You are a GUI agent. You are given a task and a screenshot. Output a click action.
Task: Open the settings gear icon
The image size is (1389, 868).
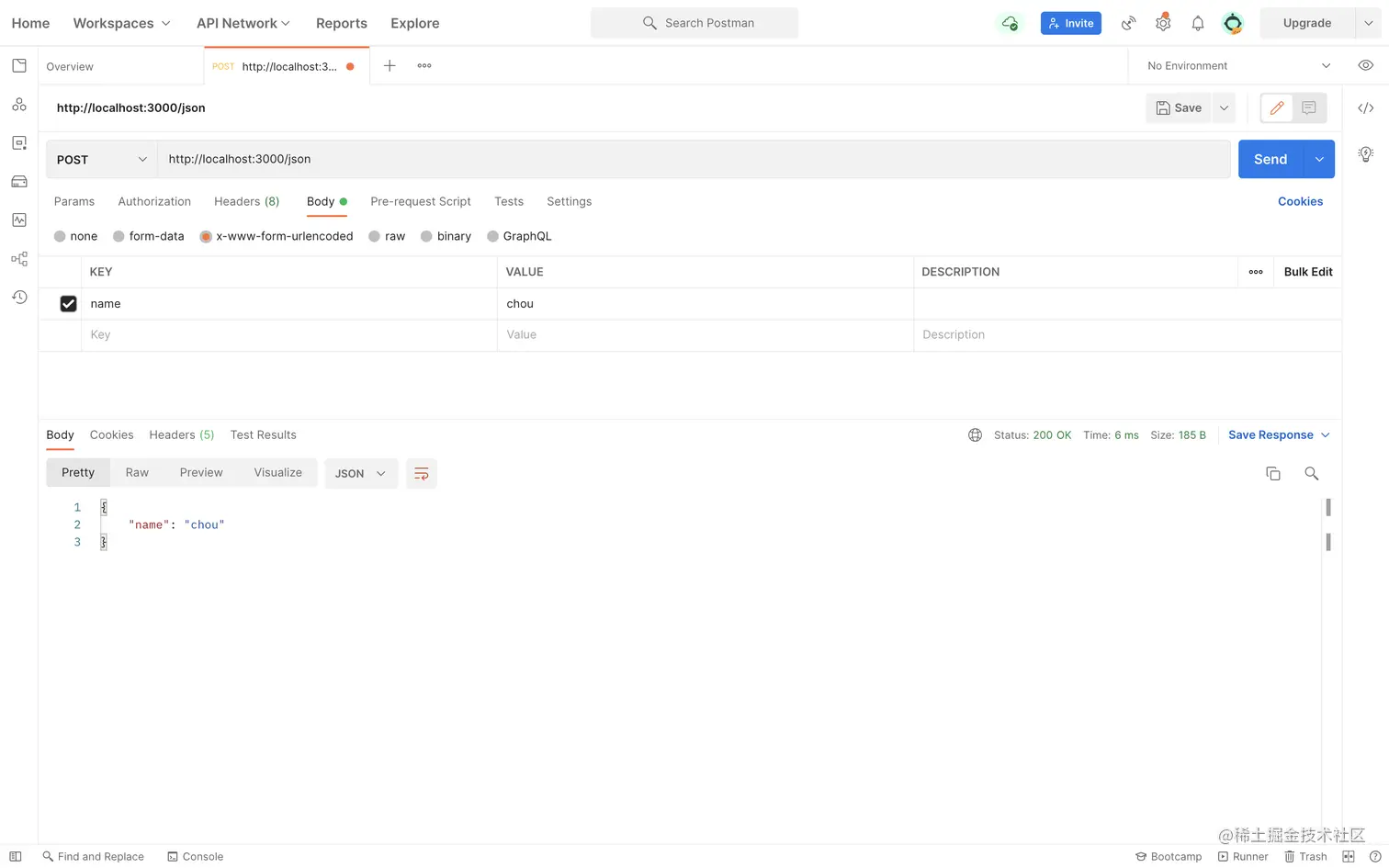(1163, 23)
